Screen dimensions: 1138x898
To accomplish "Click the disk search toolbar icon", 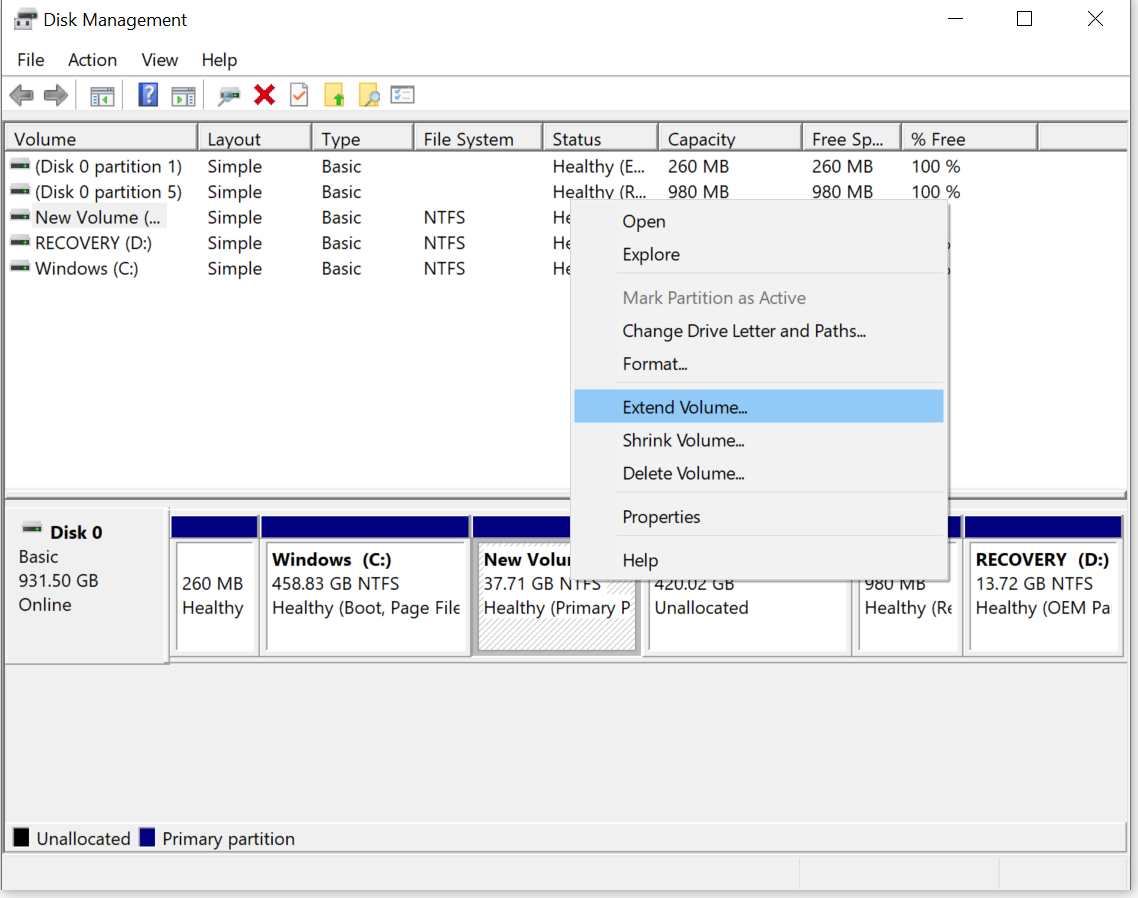I will tap(228, 94).
